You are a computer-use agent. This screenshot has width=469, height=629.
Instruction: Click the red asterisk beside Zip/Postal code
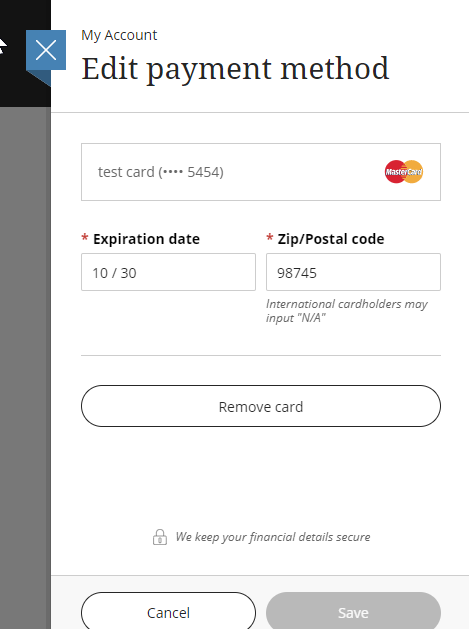pyautogui.click(x=270, y=237)
